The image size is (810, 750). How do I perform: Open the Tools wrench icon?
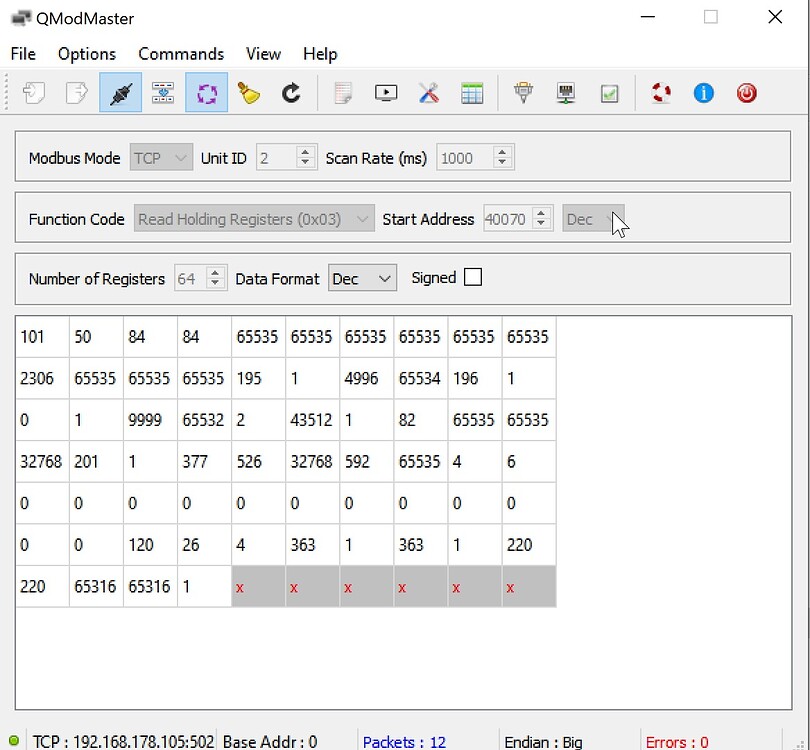click(x=429, y=93)
